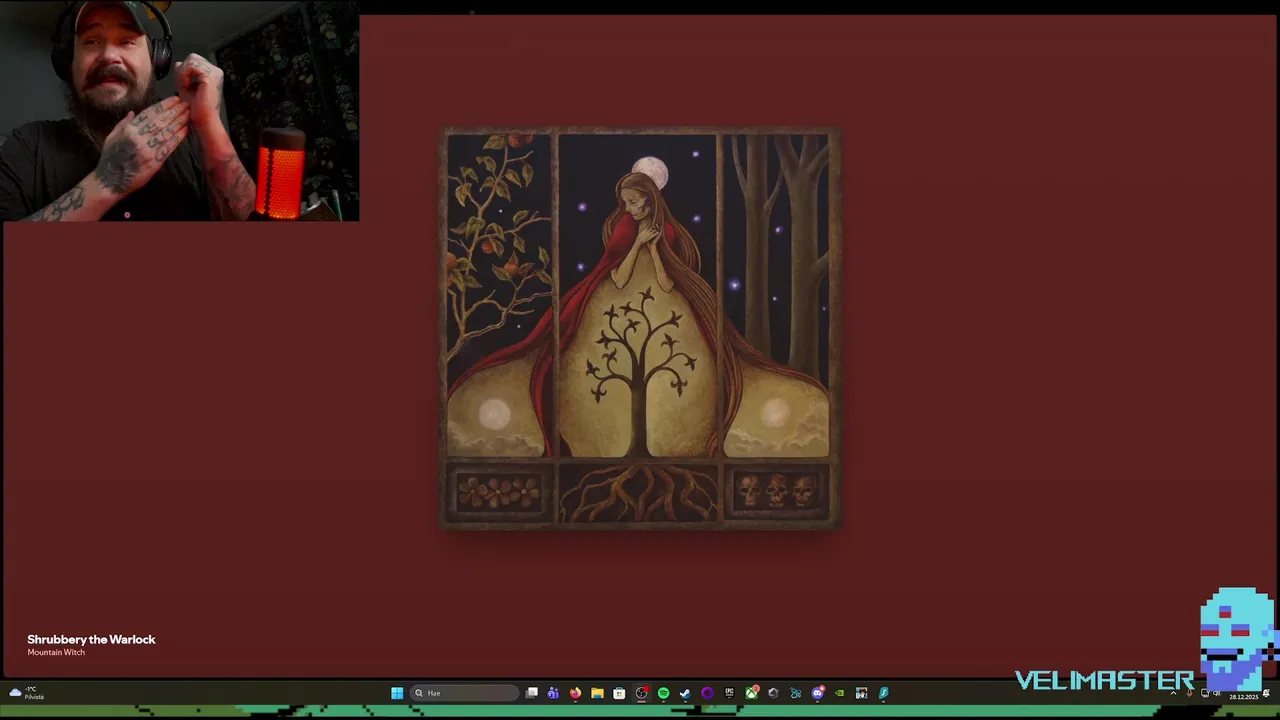The height and width of the screenshot is (720, 1280).
Task: Open Microsoft Store from the taskbar
Action: pos(619,693)
